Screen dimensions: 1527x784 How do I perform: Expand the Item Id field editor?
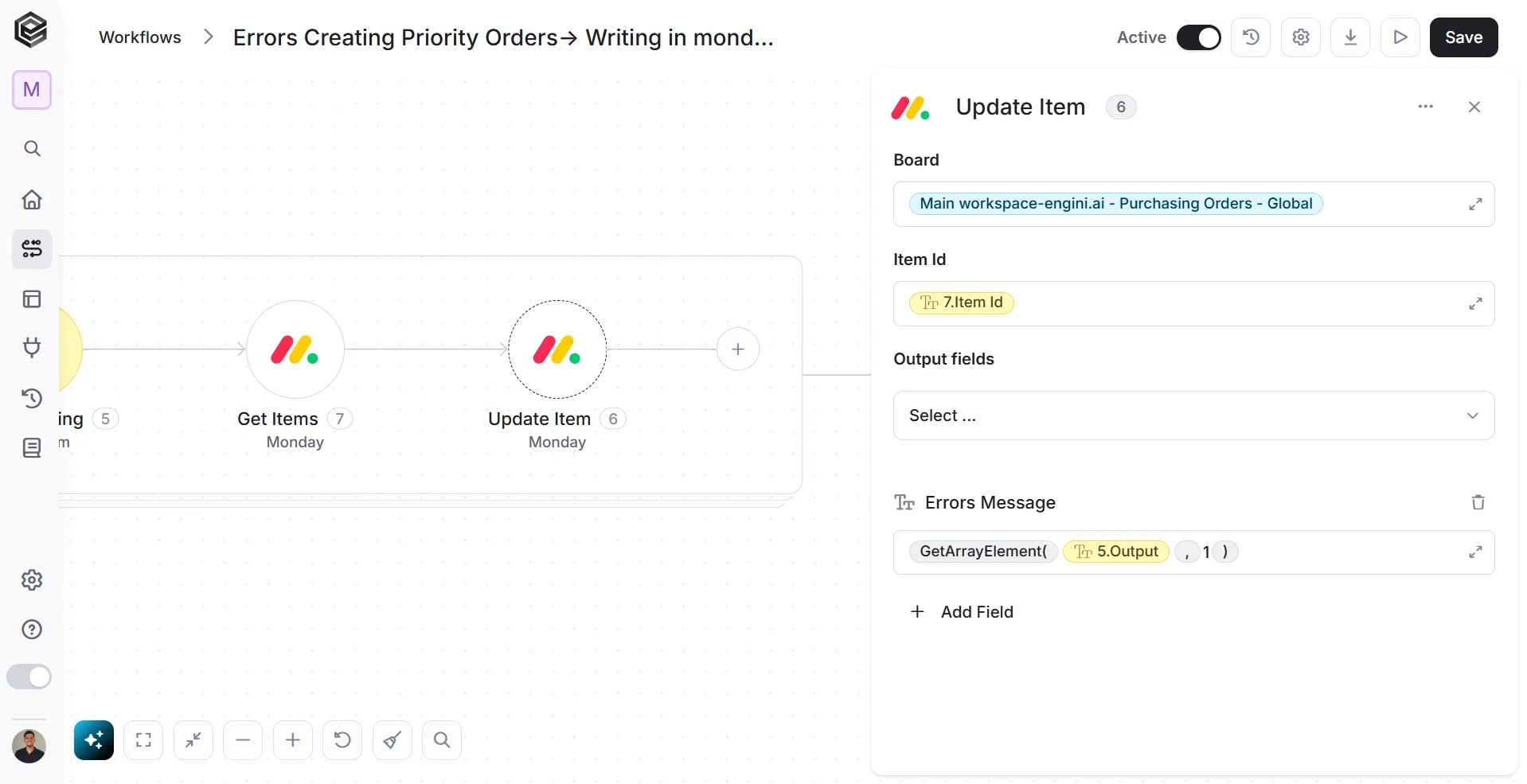tap(1475, 303)
